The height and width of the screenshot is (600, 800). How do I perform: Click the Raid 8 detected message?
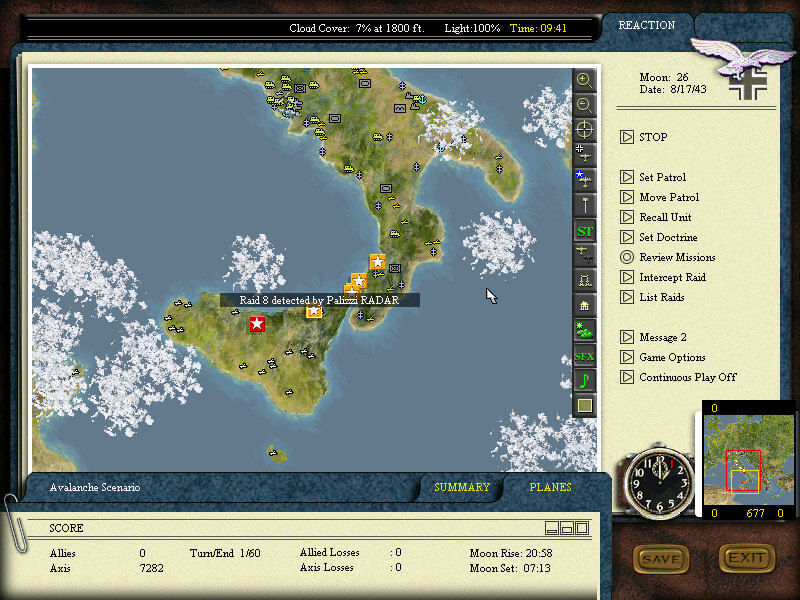click(320, 300)
